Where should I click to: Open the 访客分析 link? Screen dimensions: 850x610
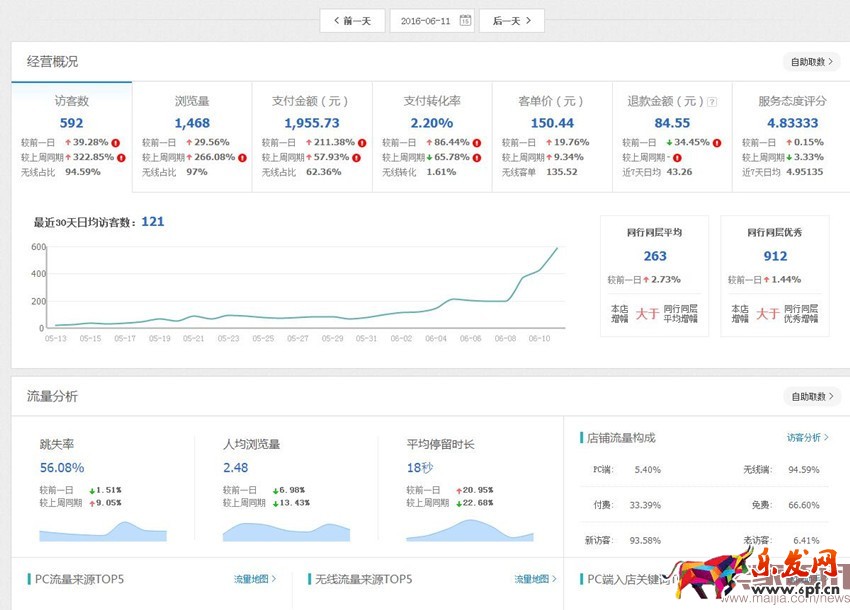point(807,437)
